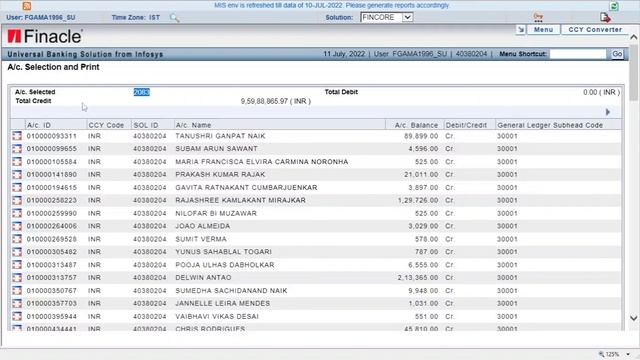Click the Finacle logo

click(x=45, y=36)
